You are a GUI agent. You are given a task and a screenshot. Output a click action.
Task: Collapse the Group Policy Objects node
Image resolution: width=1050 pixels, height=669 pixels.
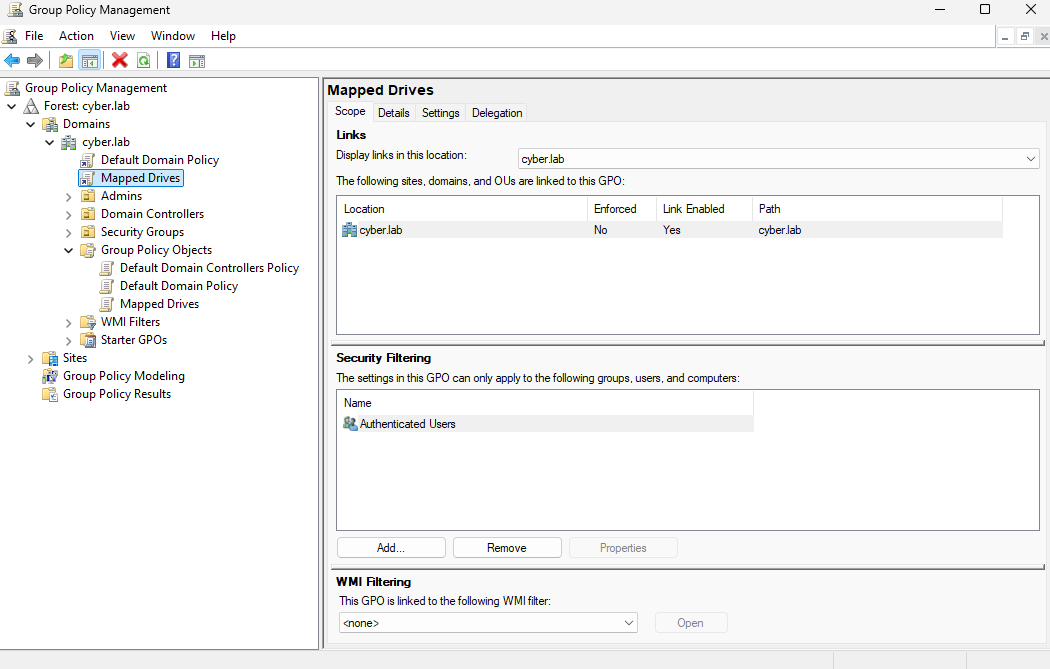tap(68, 250)
